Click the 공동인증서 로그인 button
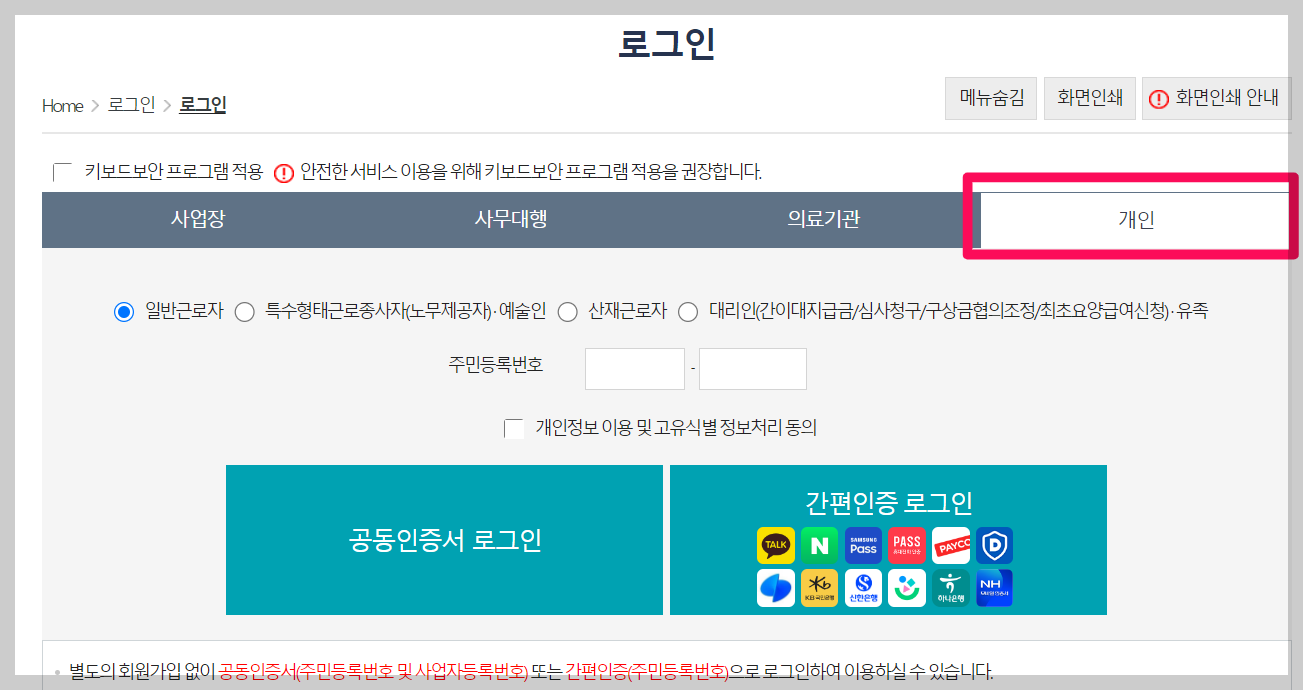This screenshot has width=1303, height=690. coord(444,540)
